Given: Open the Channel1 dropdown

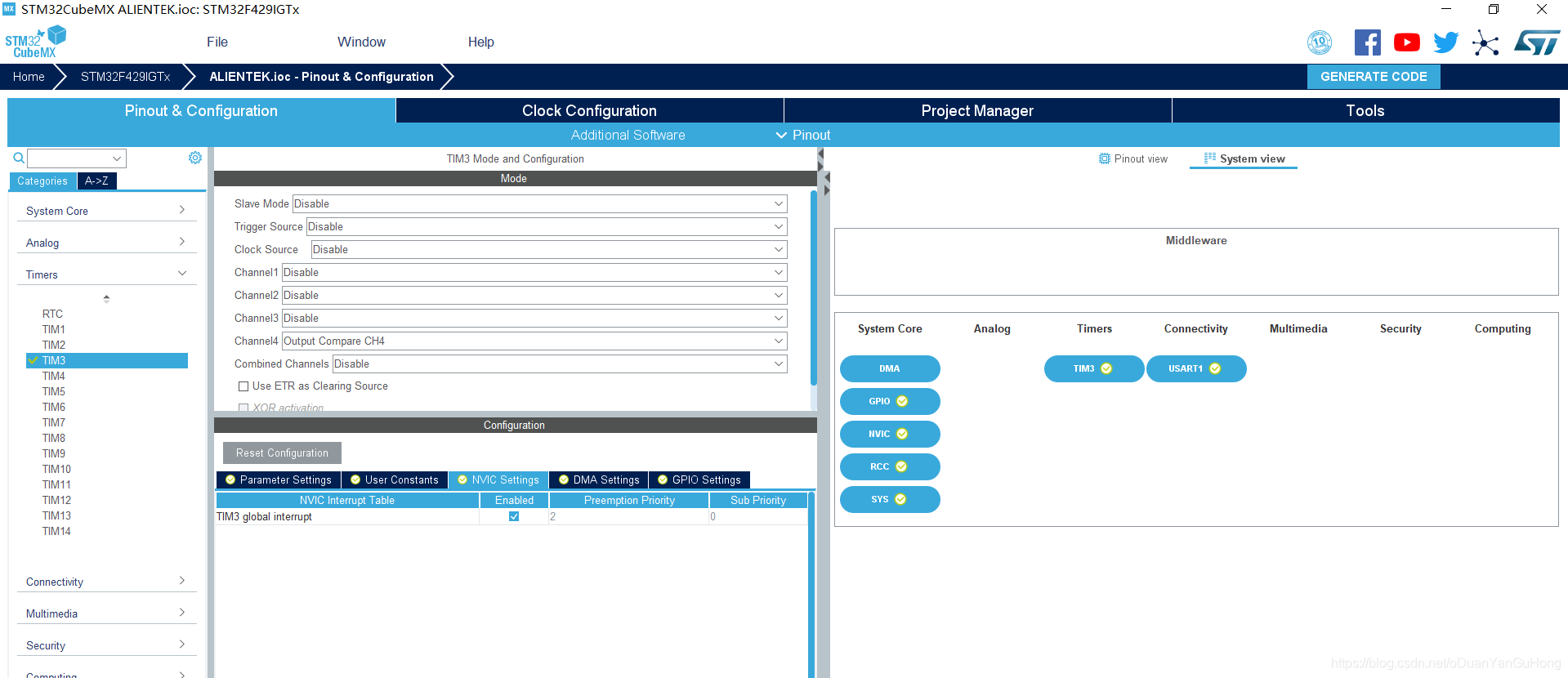Looking at the screenshot, I should click(x=534, y=272).
